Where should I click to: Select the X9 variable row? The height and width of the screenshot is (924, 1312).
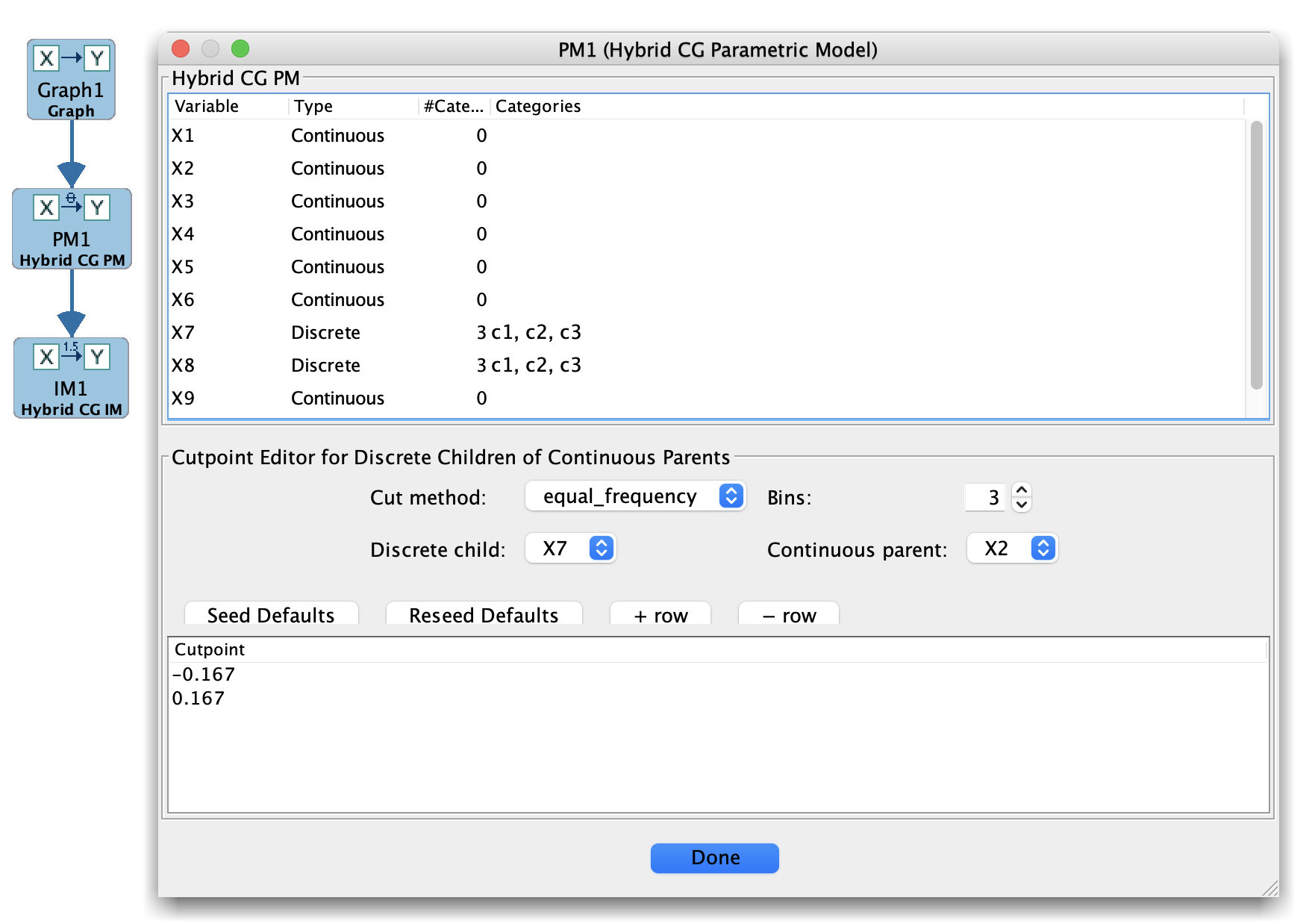point(707,398)
